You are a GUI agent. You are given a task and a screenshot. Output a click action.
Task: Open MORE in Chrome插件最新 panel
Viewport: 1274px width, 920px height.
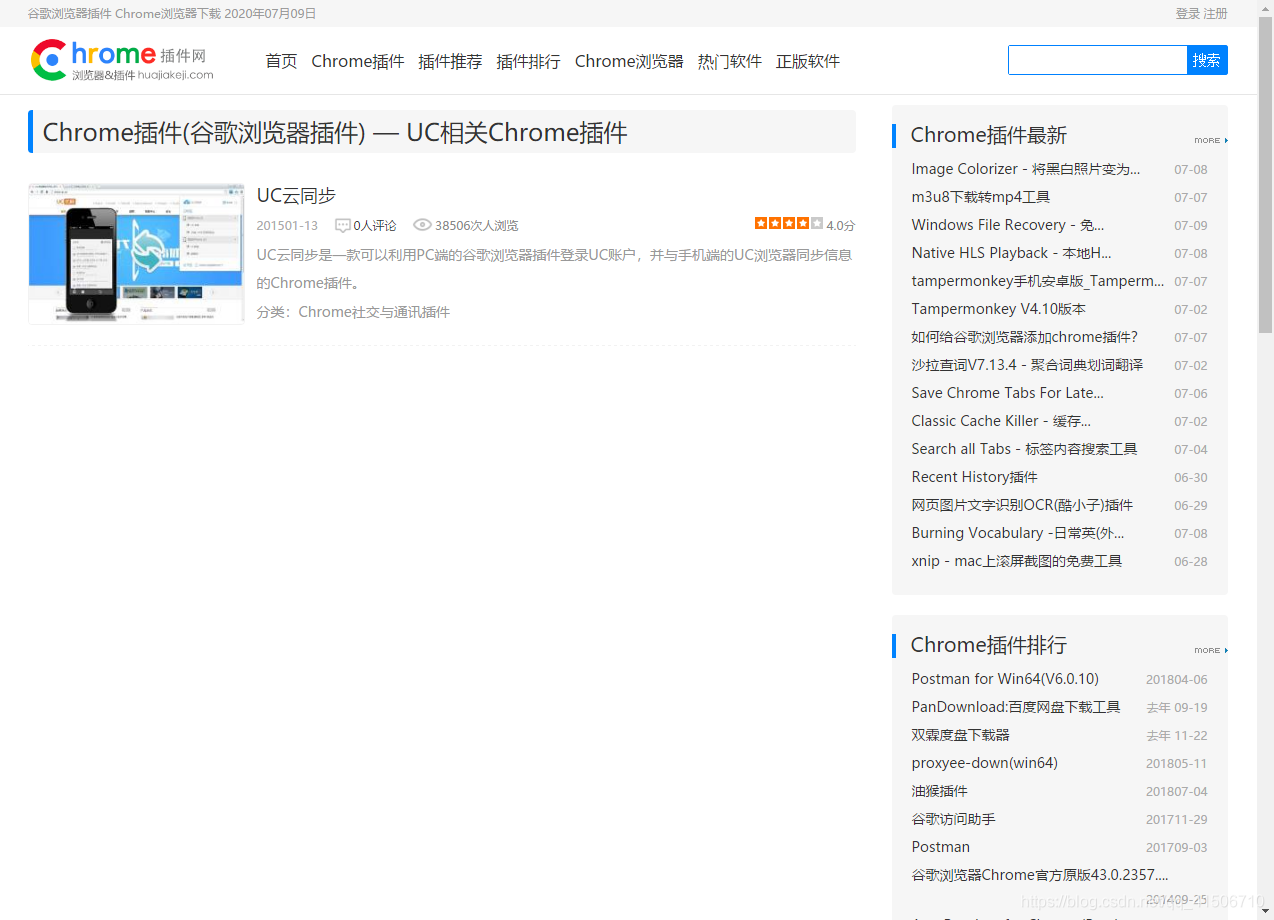1211,141
